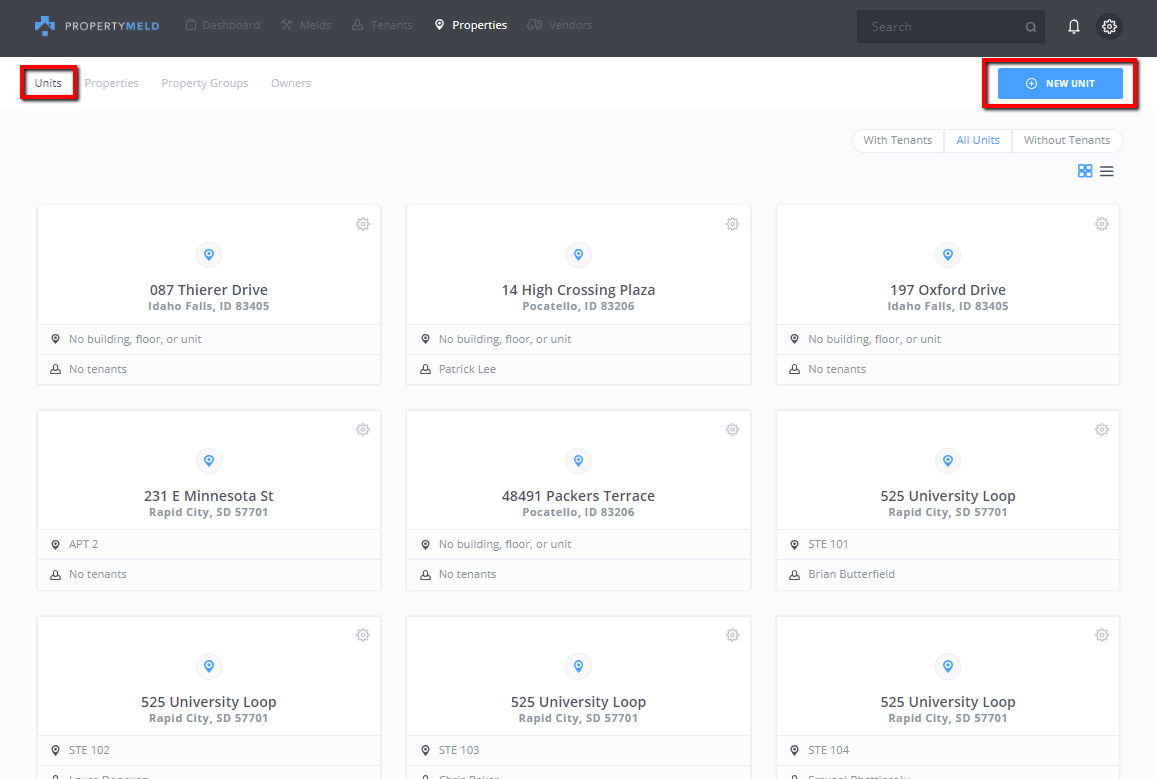This screenshot has width=1157, height=779.
Task: Click the search magnifier icon
Action: click(1031, 28)
